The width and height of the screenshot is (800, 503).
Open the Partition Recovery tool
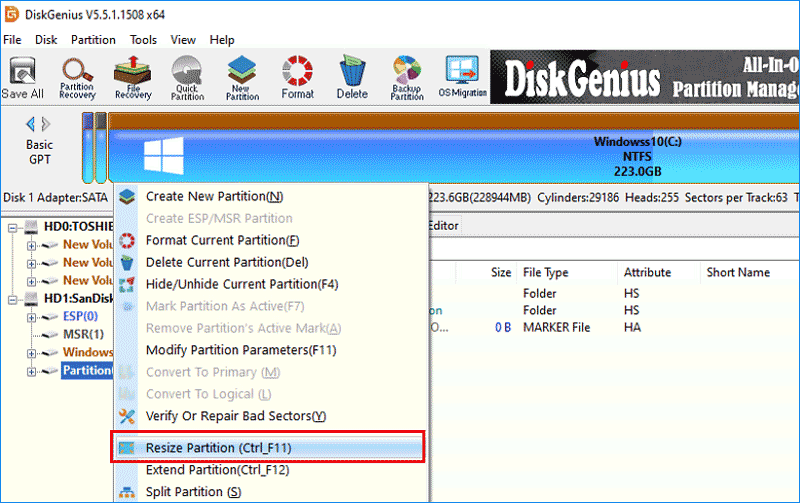click(x=77, y=78)
